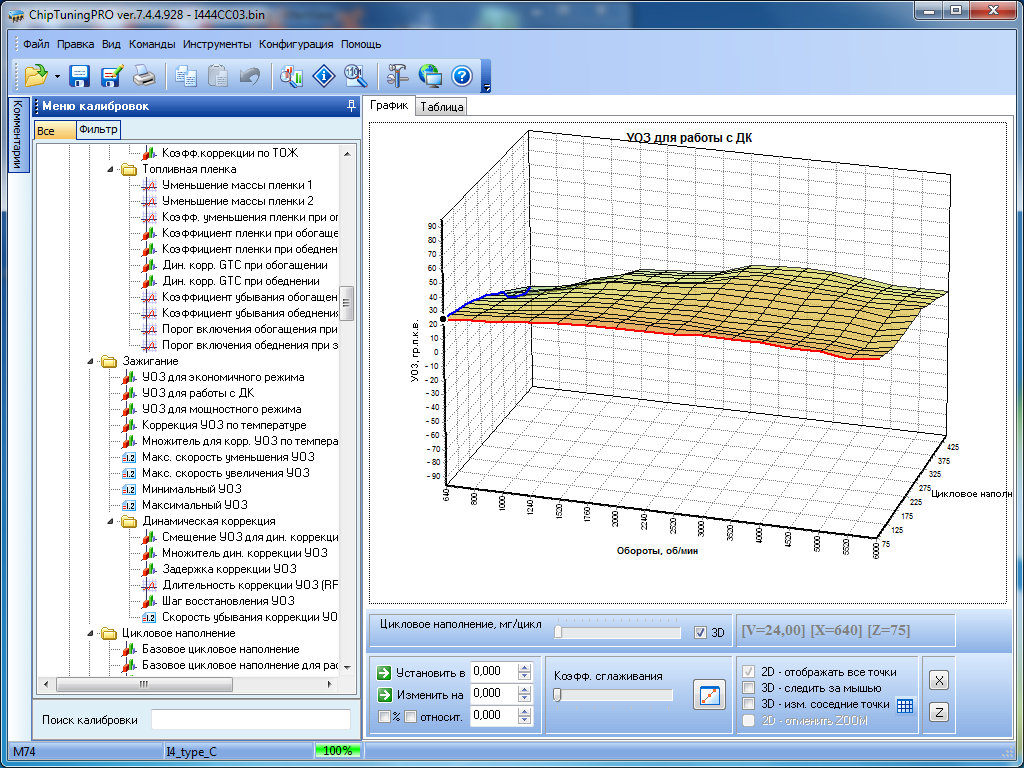
Task: Check the 'относит.' checkbox
Action: [410, 716]
